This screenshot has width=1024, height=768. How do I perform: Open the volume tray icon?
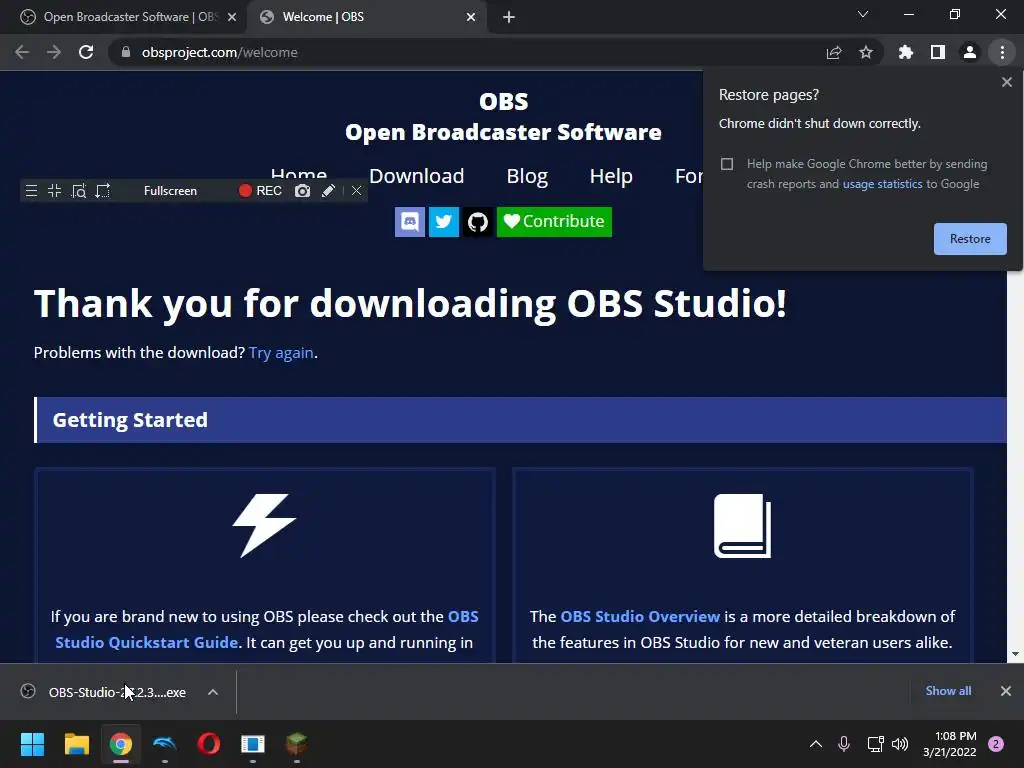coord(900,744)
